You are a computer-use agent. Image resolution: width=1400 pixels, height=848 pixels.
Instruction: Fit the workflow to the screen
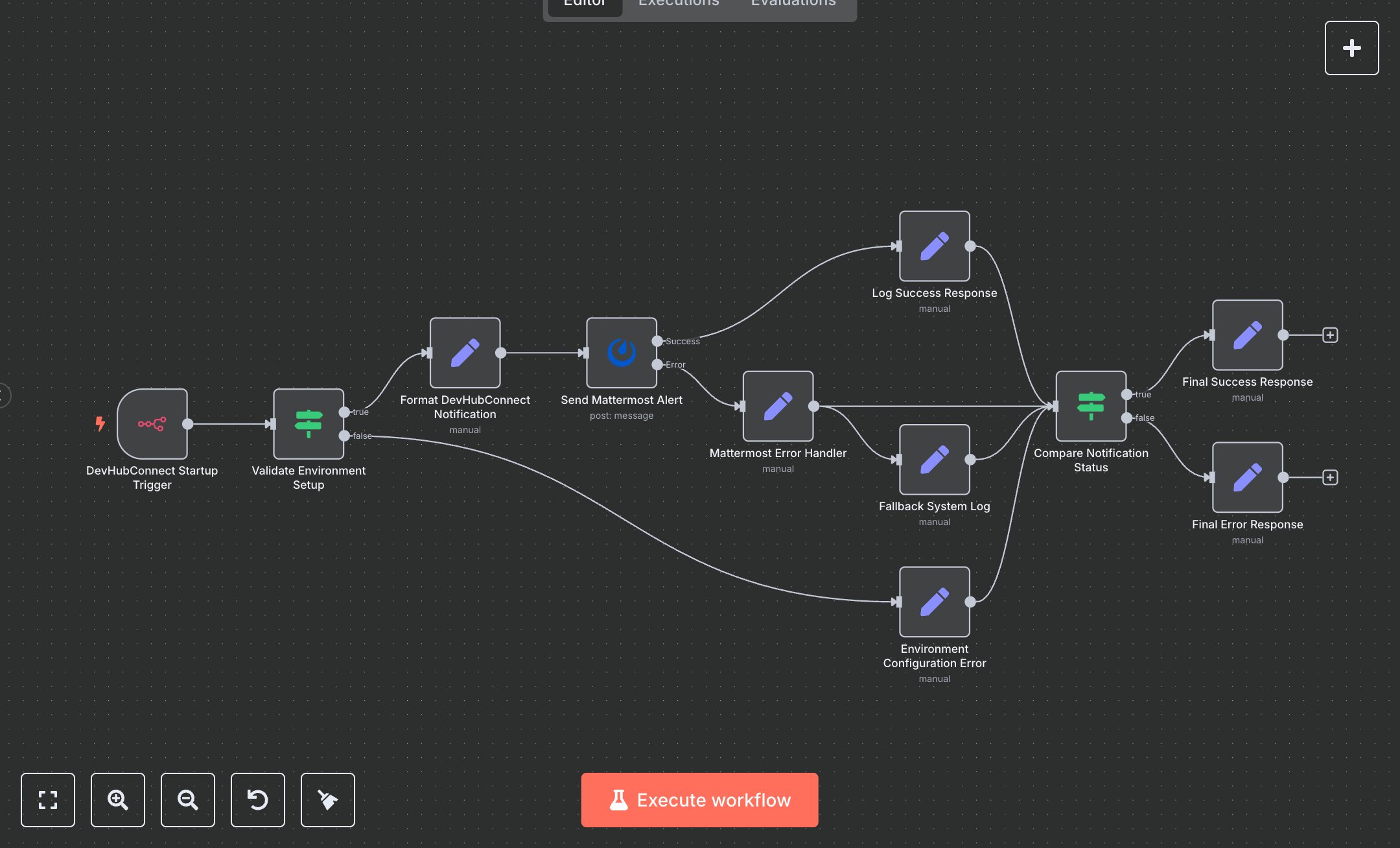coord(47,800)
